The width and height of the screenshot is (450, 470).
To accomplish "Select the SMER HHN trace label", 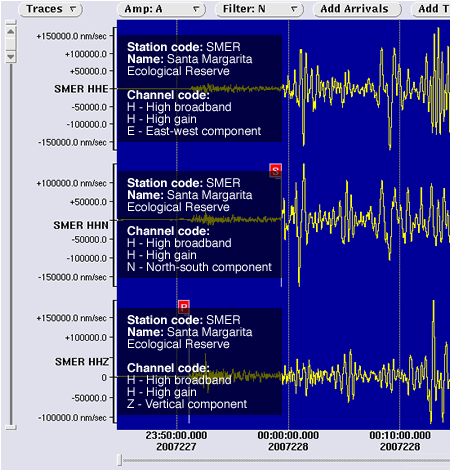I will click(x=81, y=225).
